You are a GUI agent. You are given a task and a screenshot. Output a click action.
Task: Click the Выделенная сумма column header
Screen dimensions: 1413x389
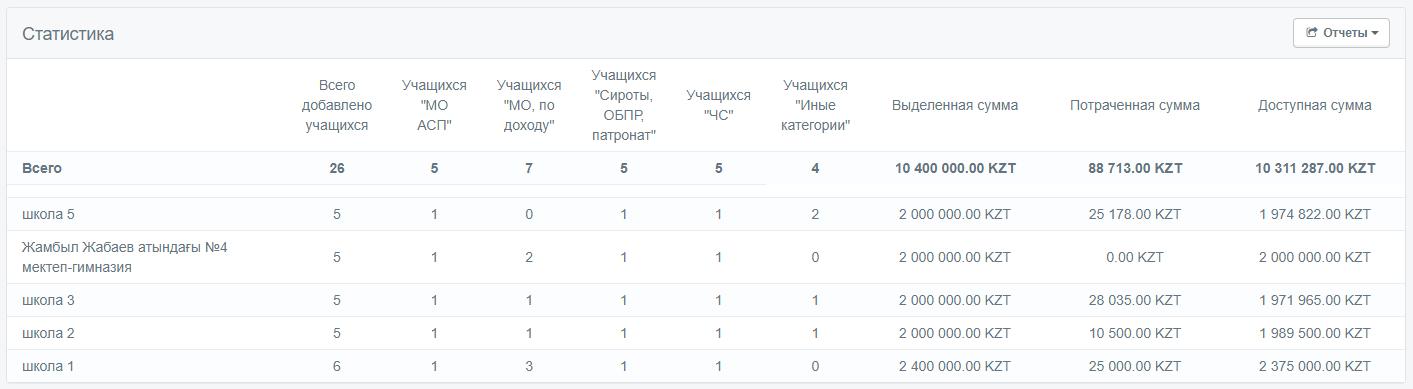pos(955,105)
